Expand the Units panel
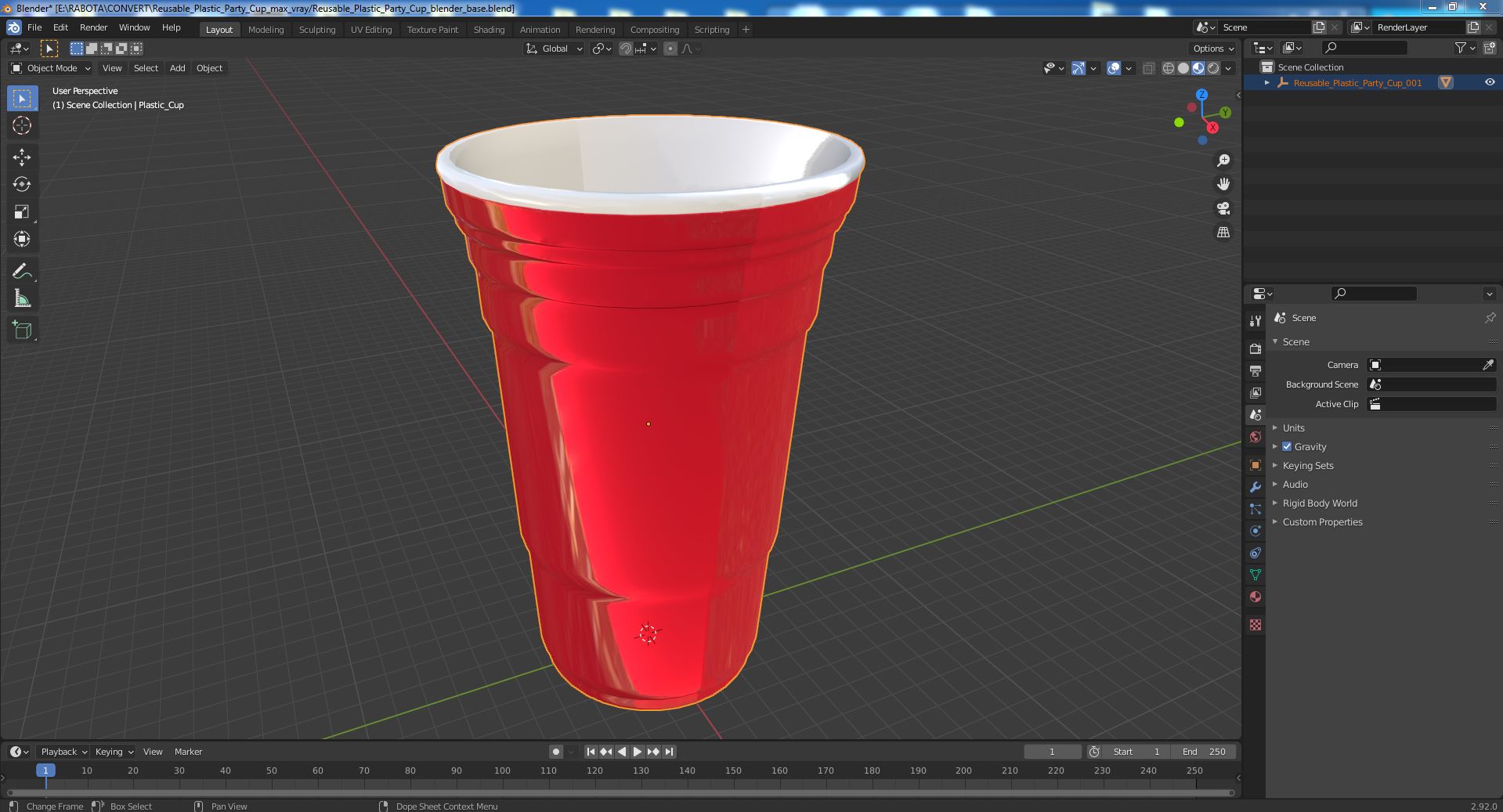The width and height of the screenshot is (1503, 812). 1293,428
